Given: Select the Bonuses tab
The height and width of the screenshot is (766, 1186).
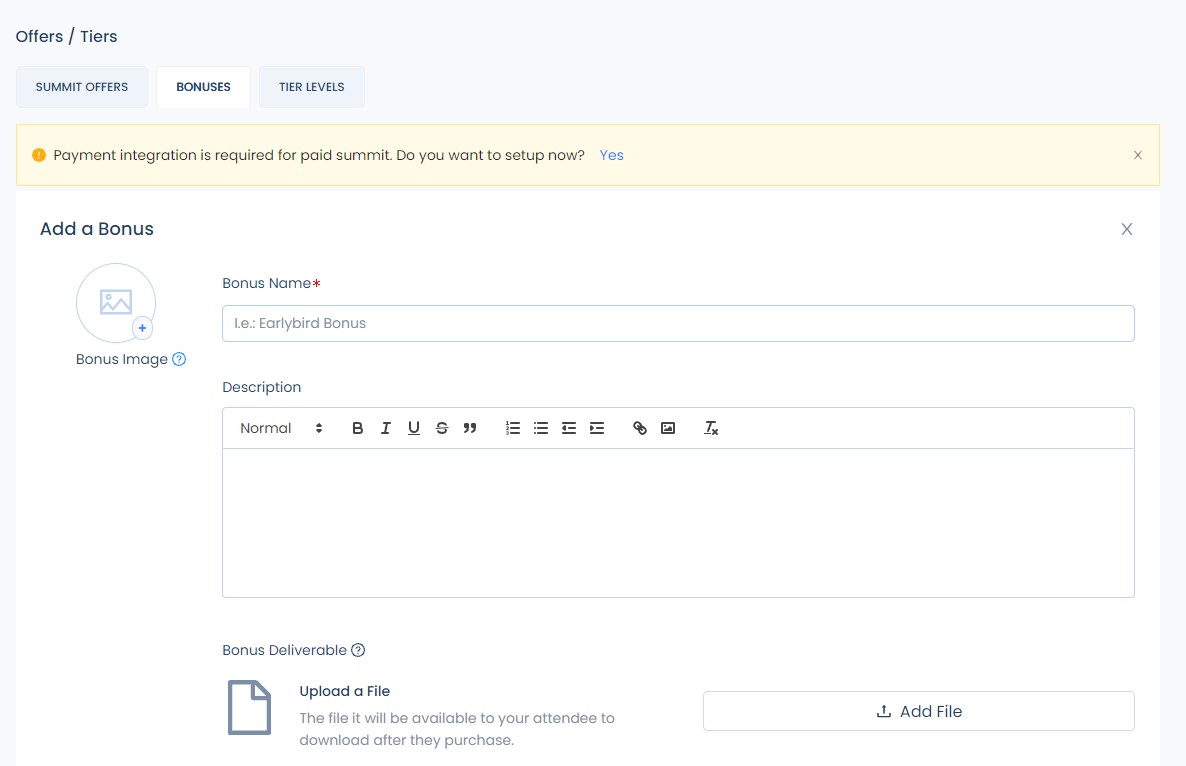Looking at the screenshot, I should (203, 87).
